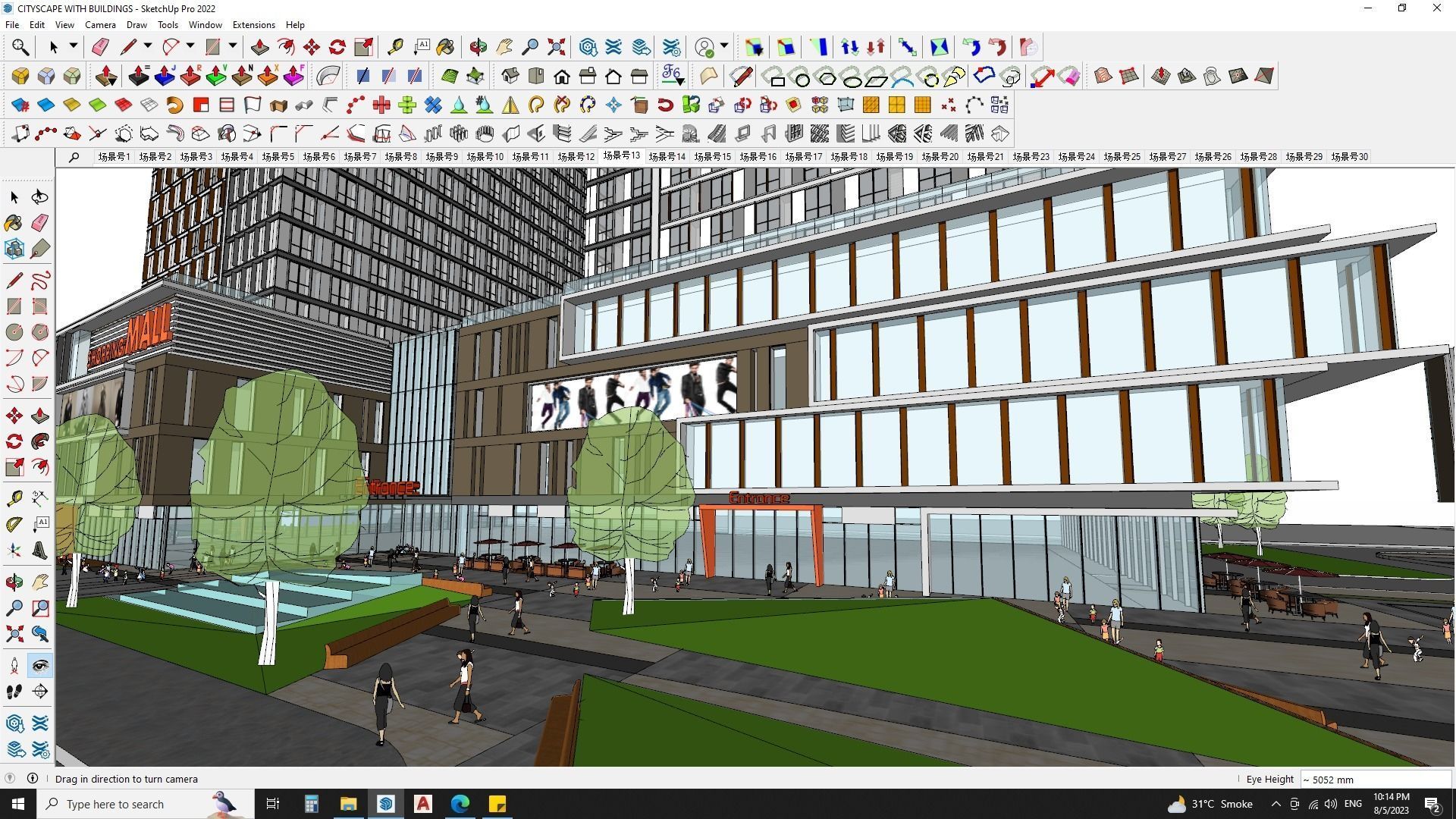Image resolution: width=1456 pixels, height=819 pixels.
Task: Click the Eye Height value field
Action: [x=1376, y=779]
